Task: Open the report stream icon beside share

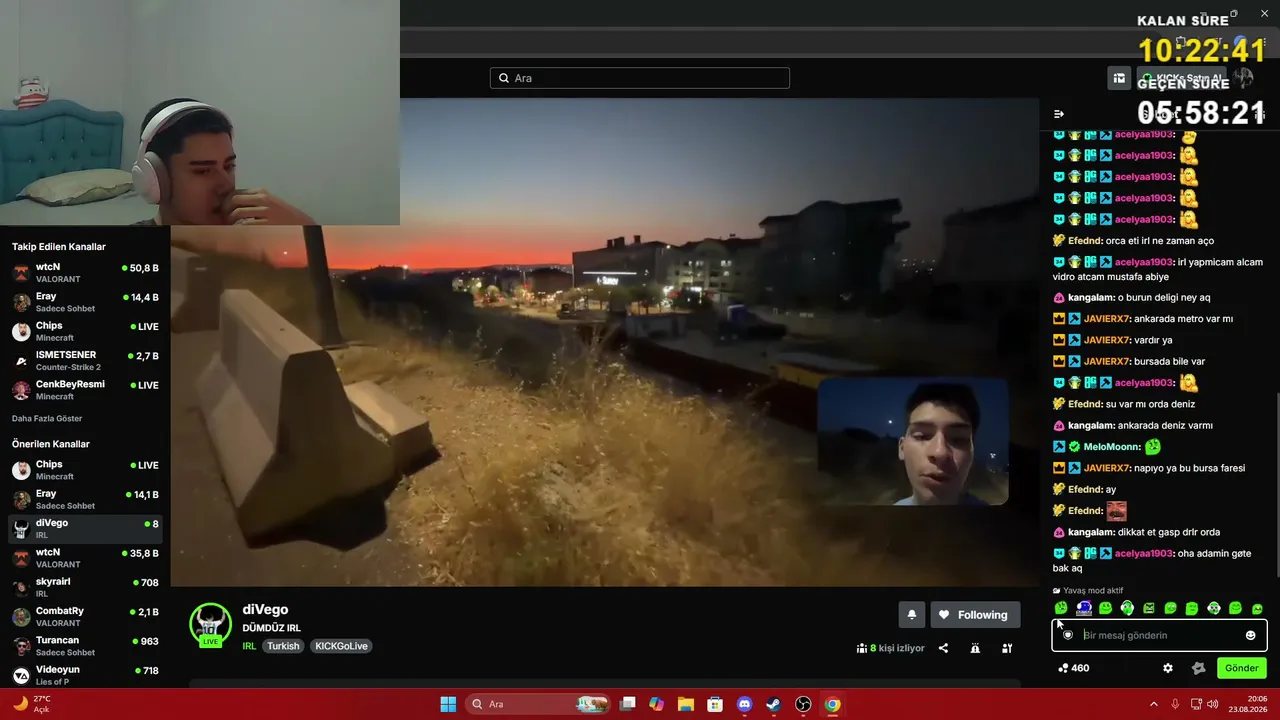Action: click(975, 648)
